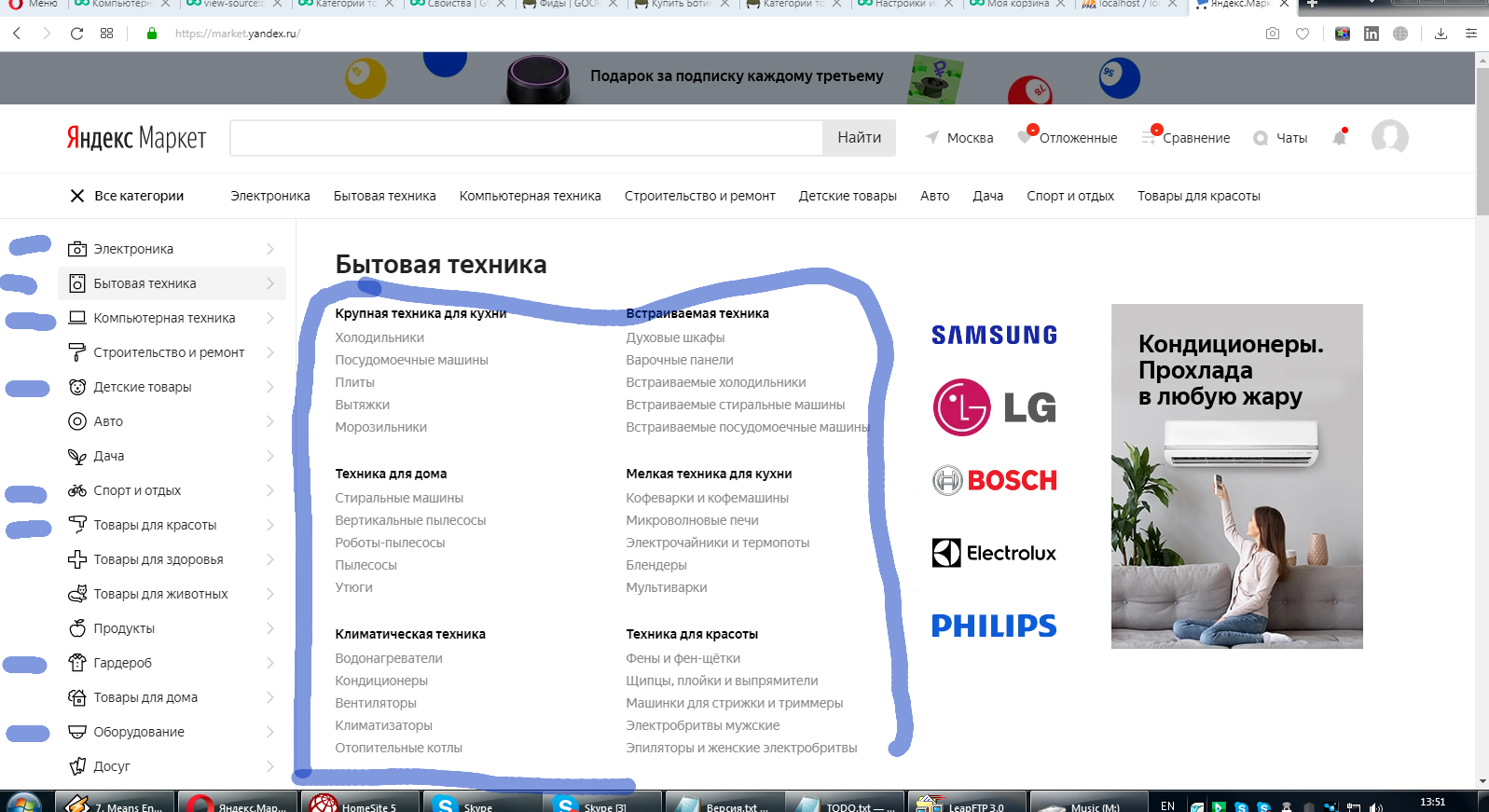Open Компьютерная техника in top navigation bar

click(x=531, y=196)
